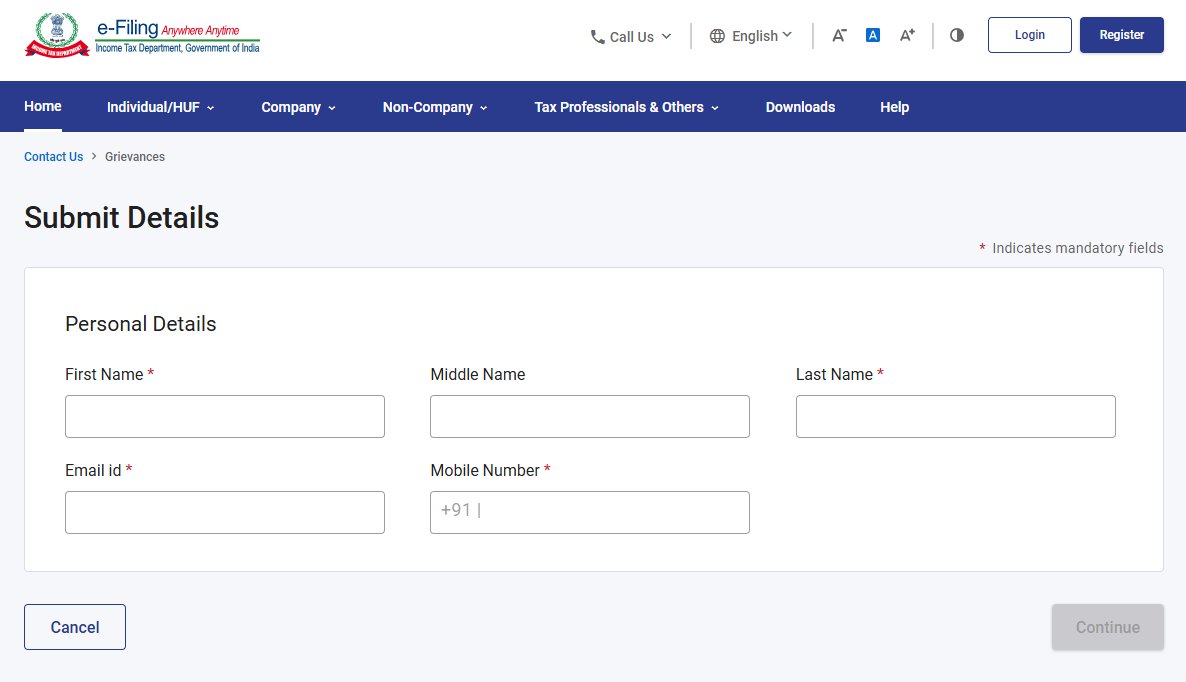Expand the Non-Company menu
This screenshot has width=1186, height=682.
click(435, 107)
